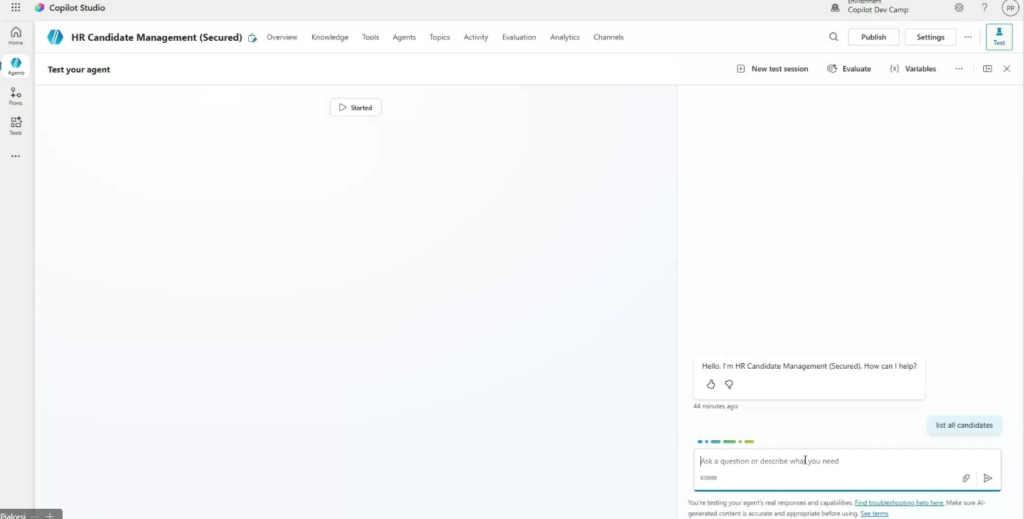Expand the sidebar more options ellipsis
Screen dimensions: 1024x519
(16, 156)
